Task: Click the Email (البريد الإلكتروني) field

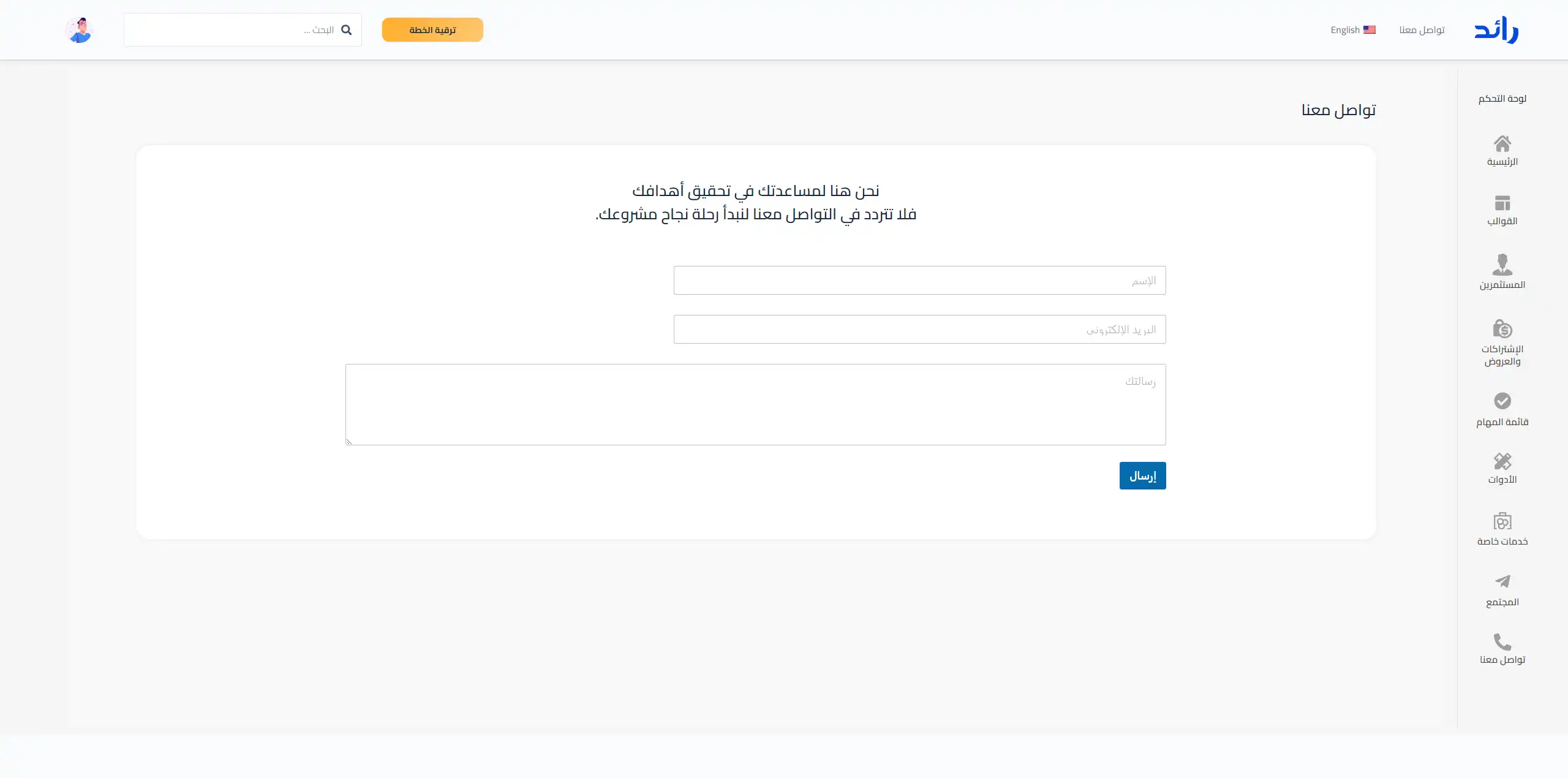Action: 919,330
